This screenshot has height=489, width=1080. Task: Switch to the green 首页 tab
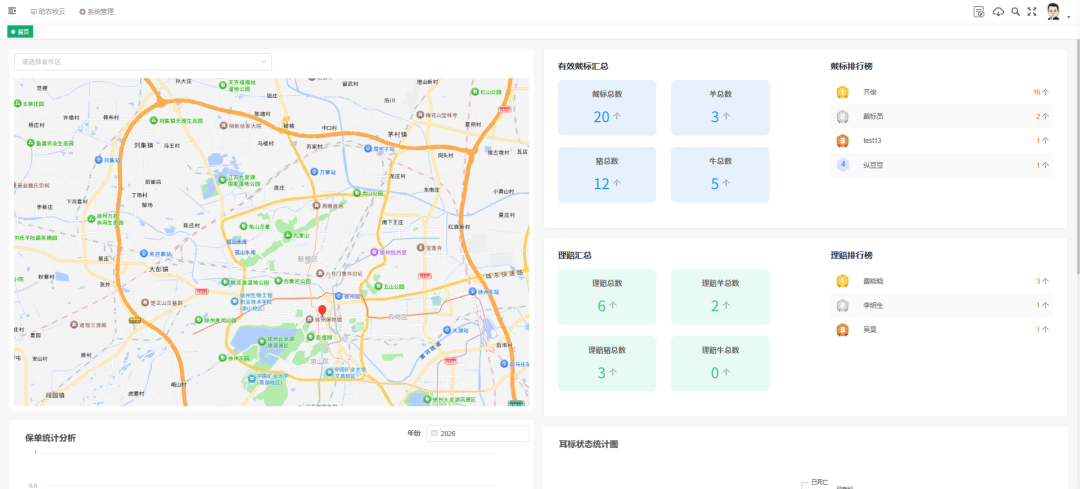pyautogui.click(x=20, y=32)
